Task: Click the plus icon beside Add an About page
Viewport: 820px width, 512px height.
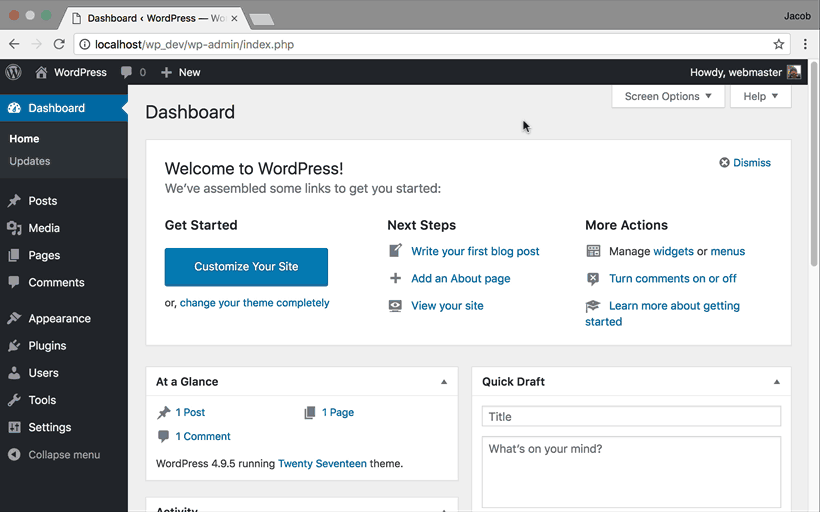Action: click(395, 278)
